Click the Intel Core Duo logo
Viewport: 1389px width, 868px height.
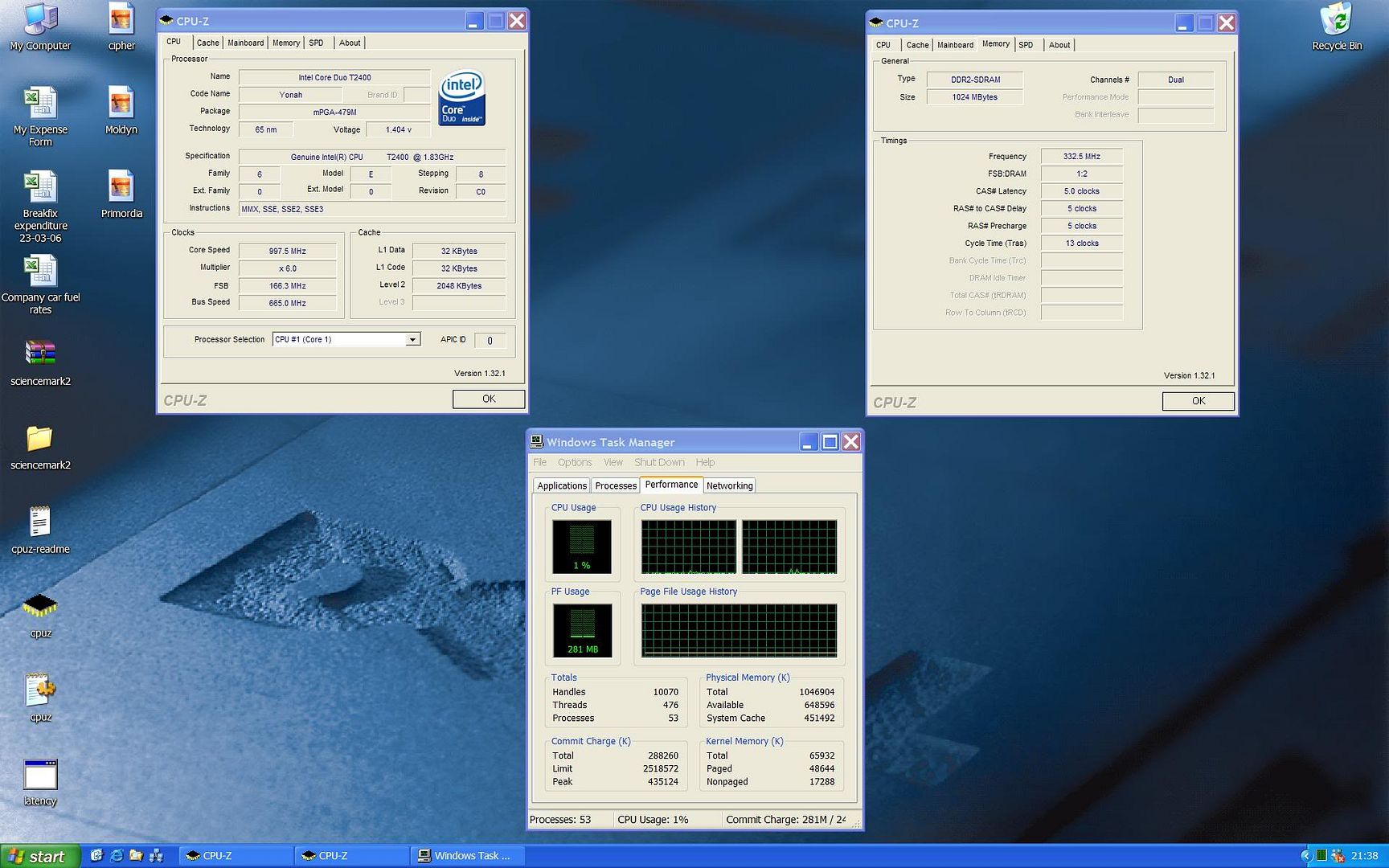tap(462, 98)
